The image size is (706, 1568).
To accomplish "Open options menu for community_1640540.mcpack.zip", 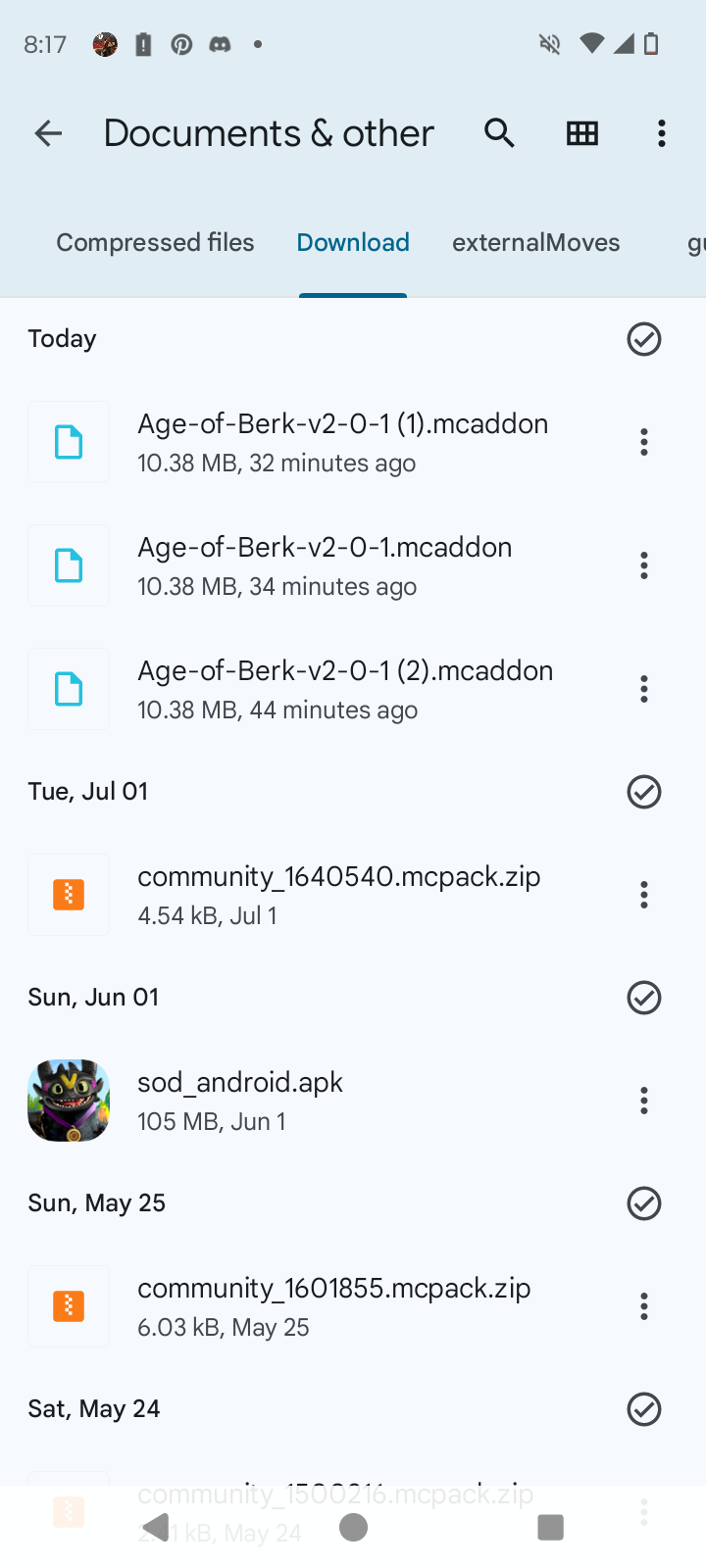I will point(644,895).
